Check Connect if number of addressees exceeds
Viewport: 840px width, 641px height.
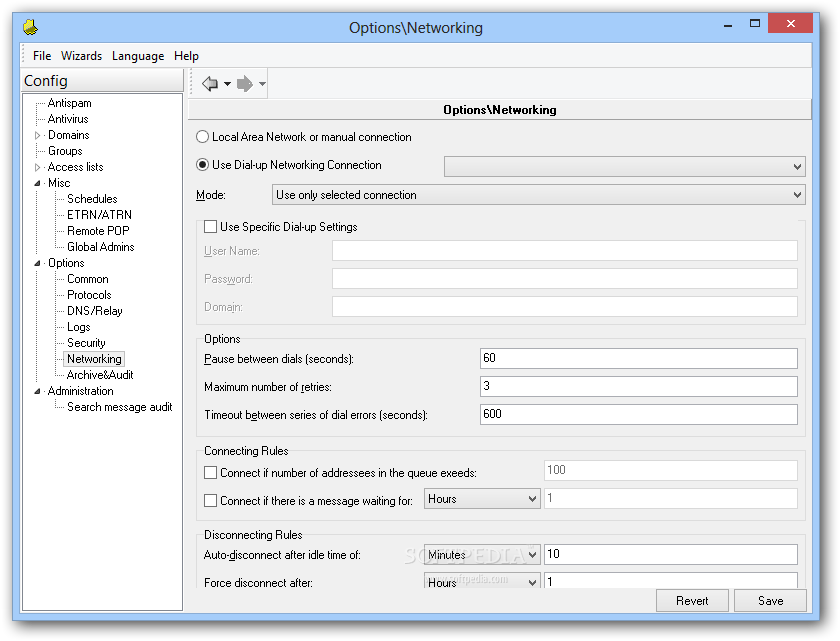tap(211, 473)
